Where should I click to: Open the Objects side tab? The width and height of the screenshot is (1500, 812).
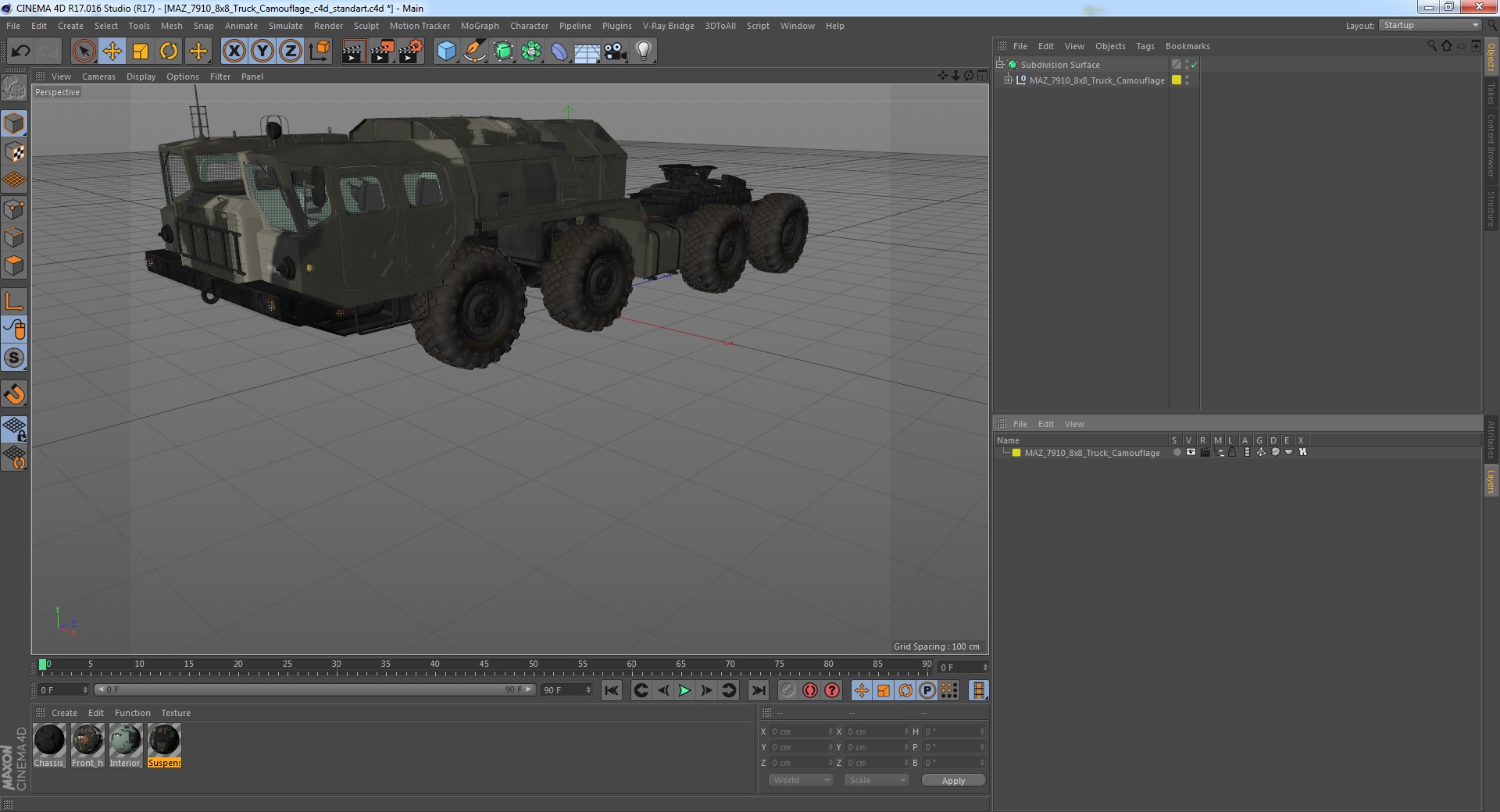[1491, 57]
